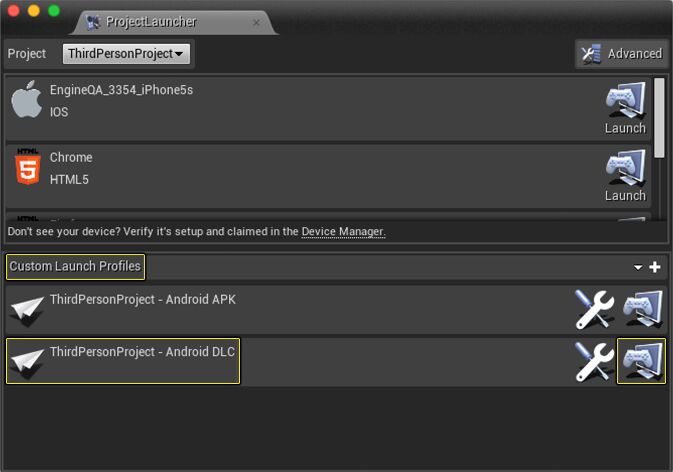Click the HTML5 platform label

click(69, 179)
